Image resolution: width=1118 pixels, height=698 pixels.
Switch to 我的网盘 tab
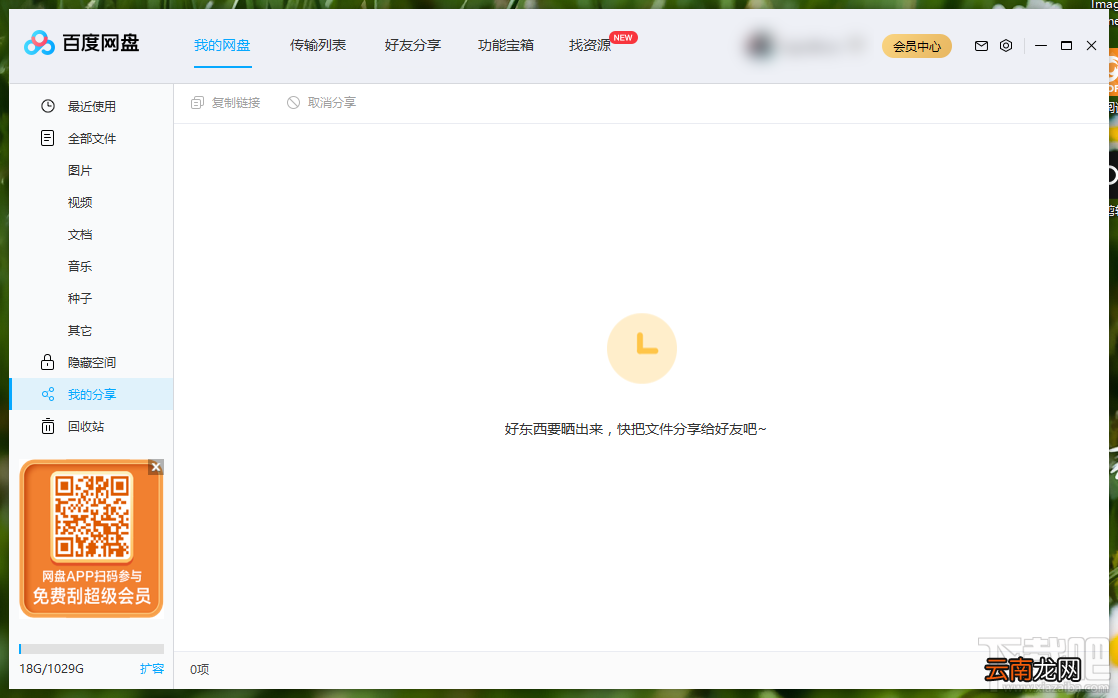(222, 45)
